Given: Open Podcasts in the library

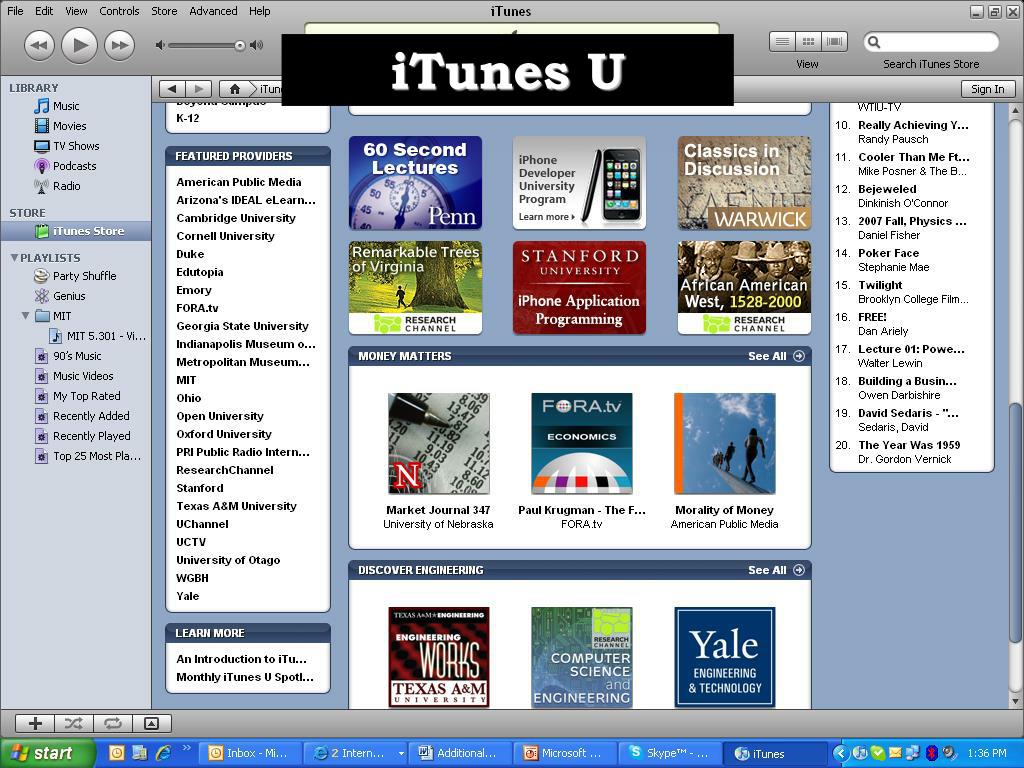Looking at the screenshot, I should click(x=74, y=166).
